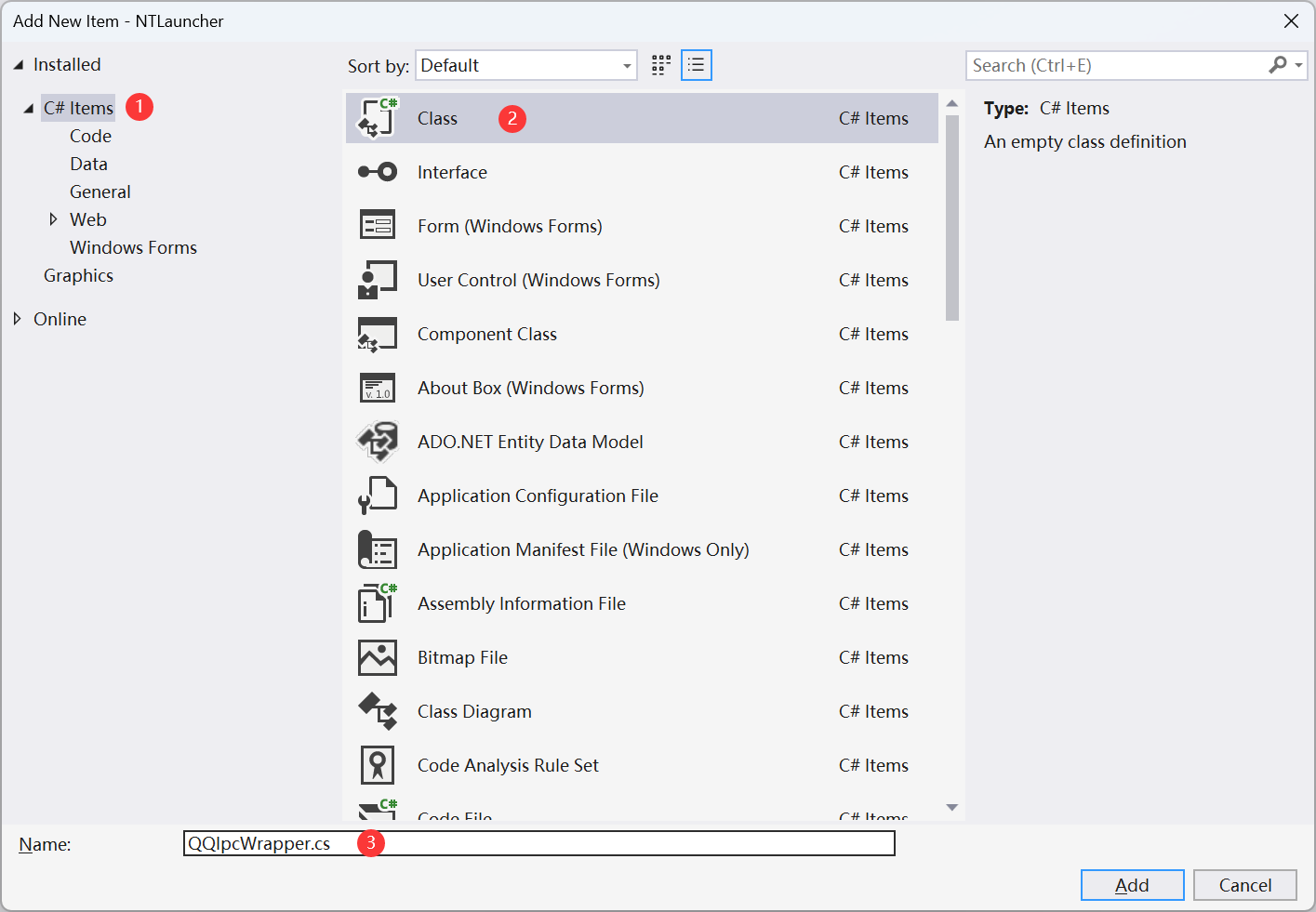The height and width of the screenshot is (912, 1316).
Task: Choose Application Configuration File icon
Action: 378,496
